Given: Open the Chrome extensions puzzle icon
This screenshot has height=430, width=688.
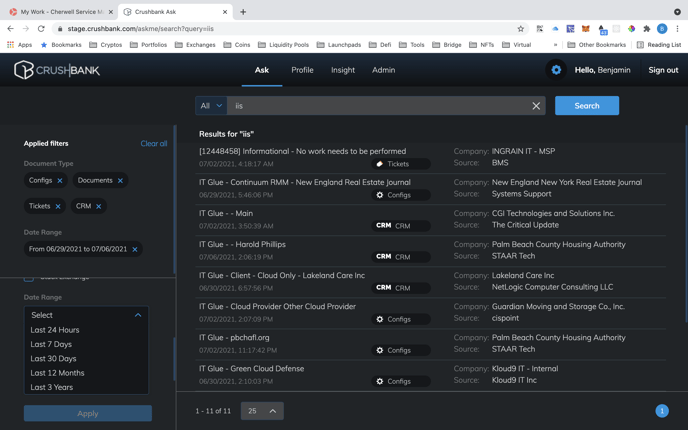Looking at the screenshot, I should [646, 29].
